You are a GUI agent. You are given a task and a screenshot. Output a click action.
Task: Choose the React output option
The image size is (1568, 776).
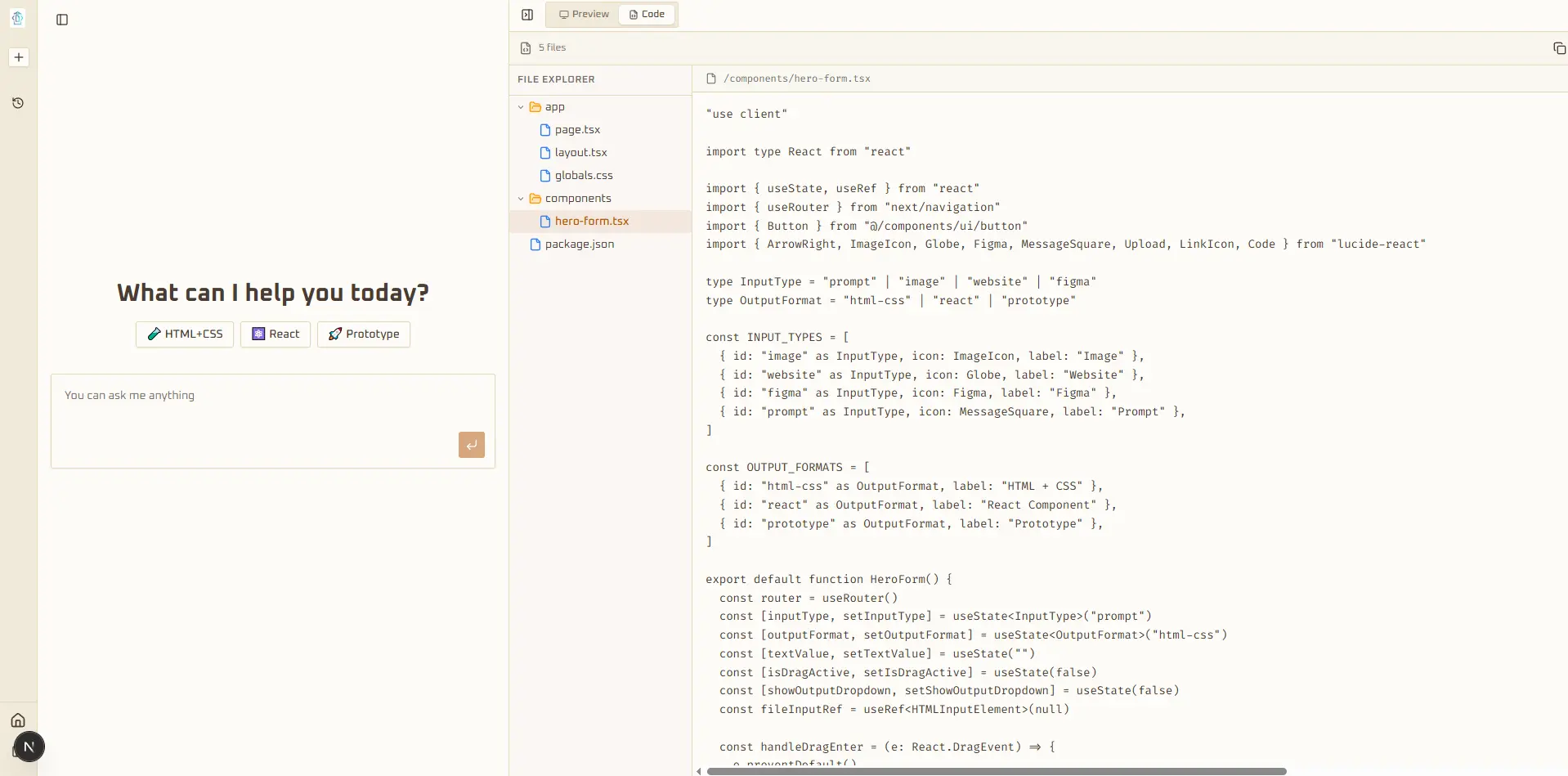coord(276,334)
